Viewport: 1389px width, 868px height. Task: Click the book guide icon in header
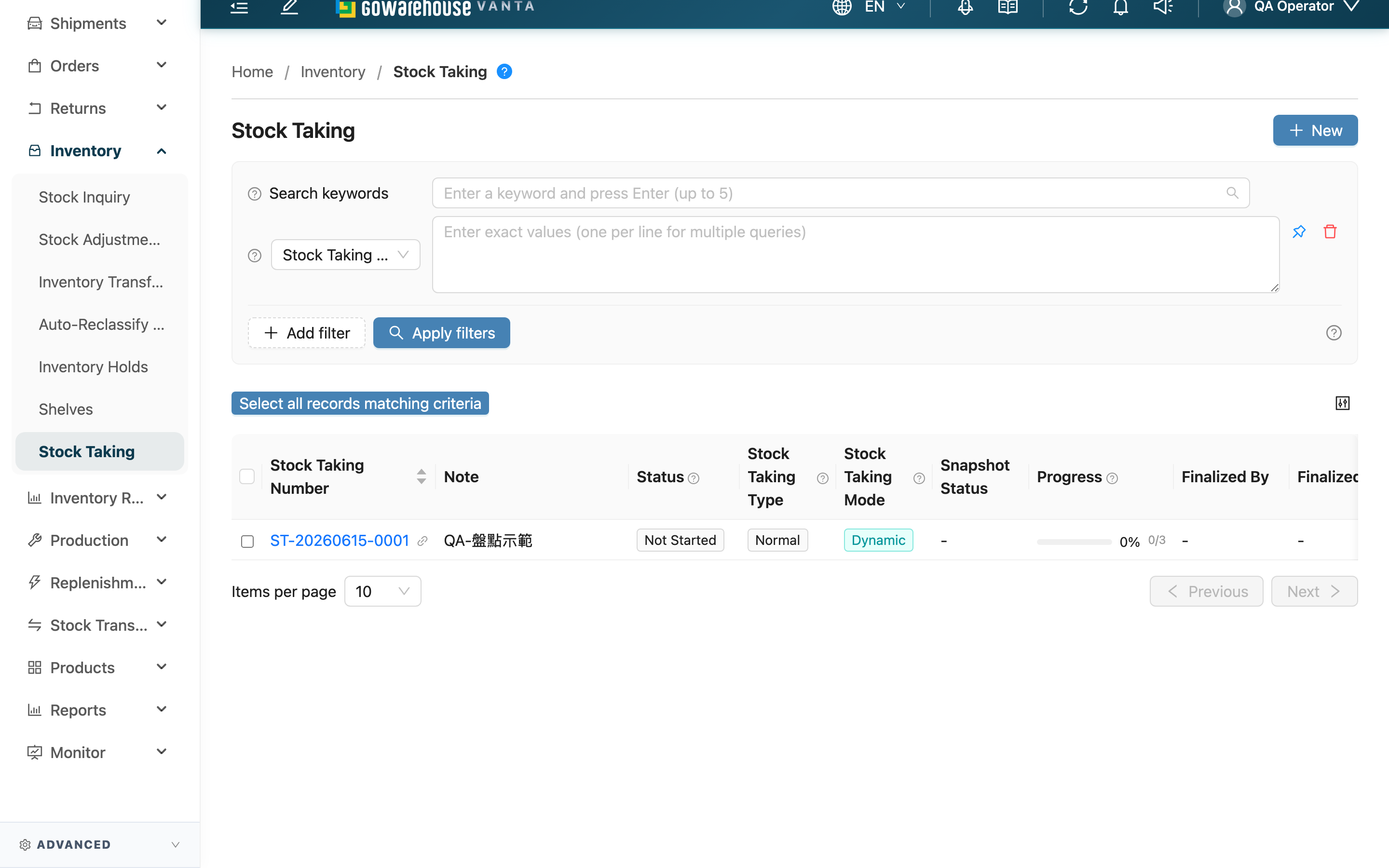1008,7
